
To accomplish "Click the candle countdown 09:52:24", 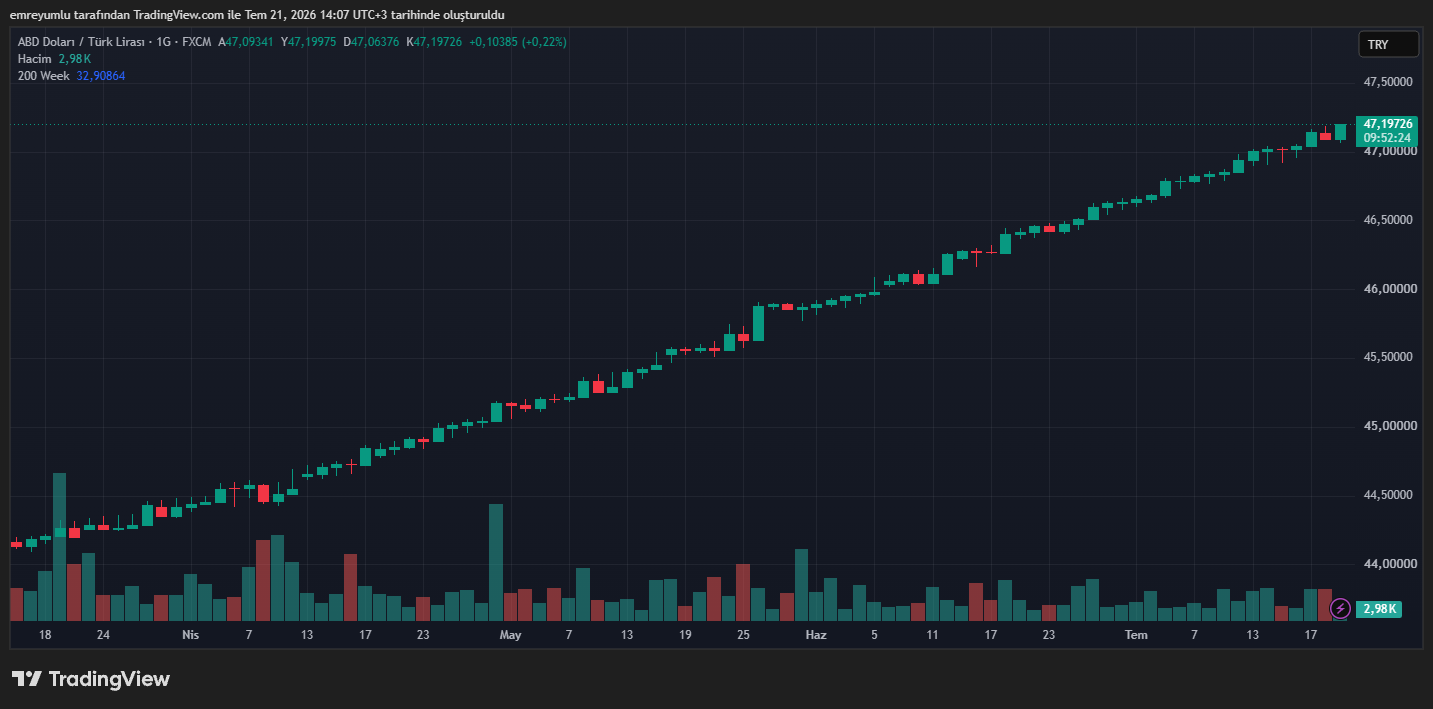I will [x=1388, y=138].
